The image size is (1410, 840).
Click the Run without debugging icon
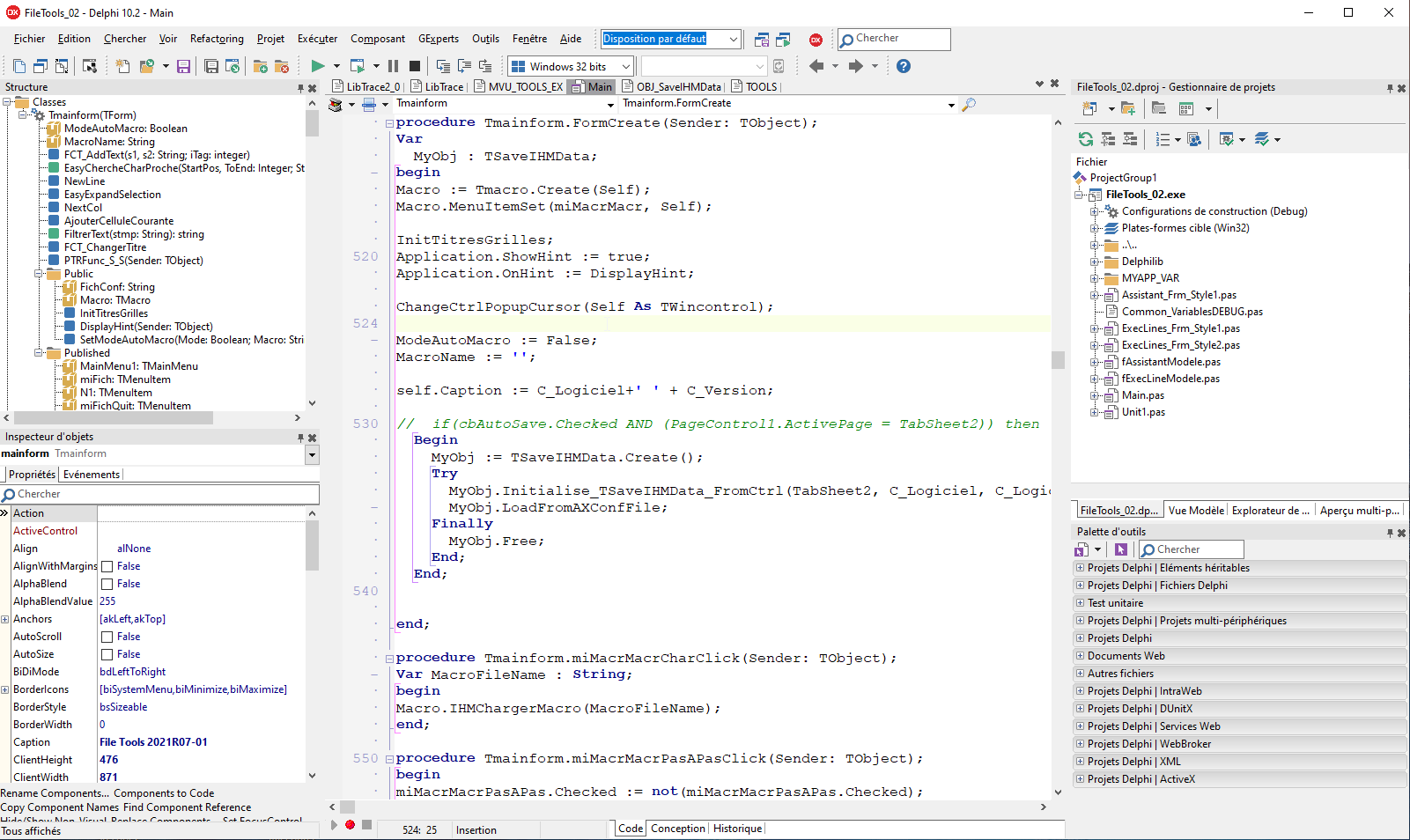tap(357, 66)
